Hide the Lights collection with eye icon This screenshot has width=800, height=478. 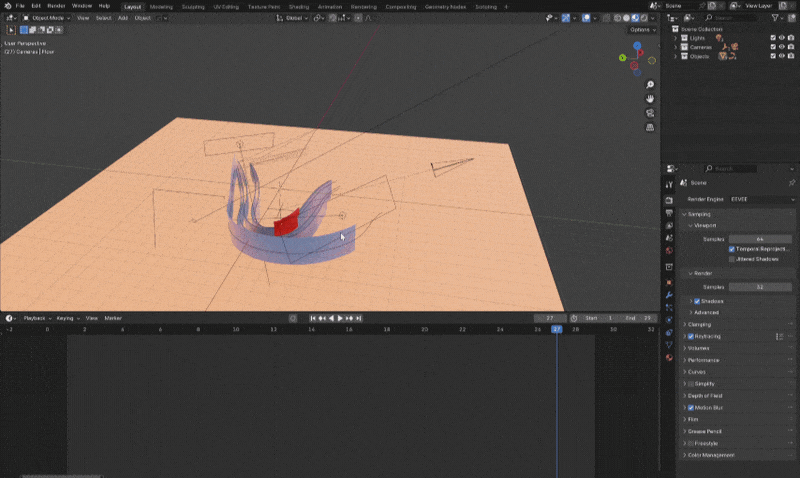(782, 38)
